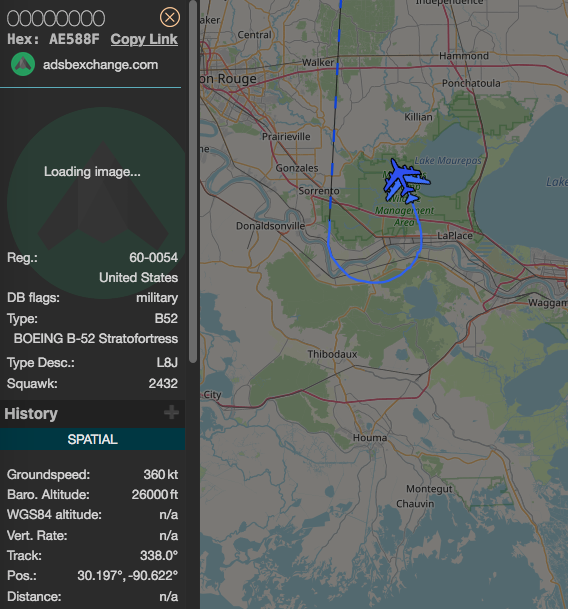Click the Sorrento map label
The width and height of the screenshot is (568, 609).
click(x=319, y=191)
